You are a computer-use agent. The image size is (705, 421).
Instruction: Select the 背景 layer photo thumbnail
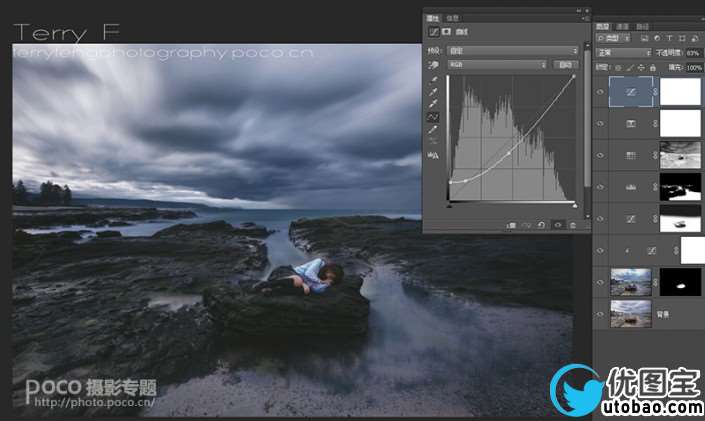pos(631,314)
